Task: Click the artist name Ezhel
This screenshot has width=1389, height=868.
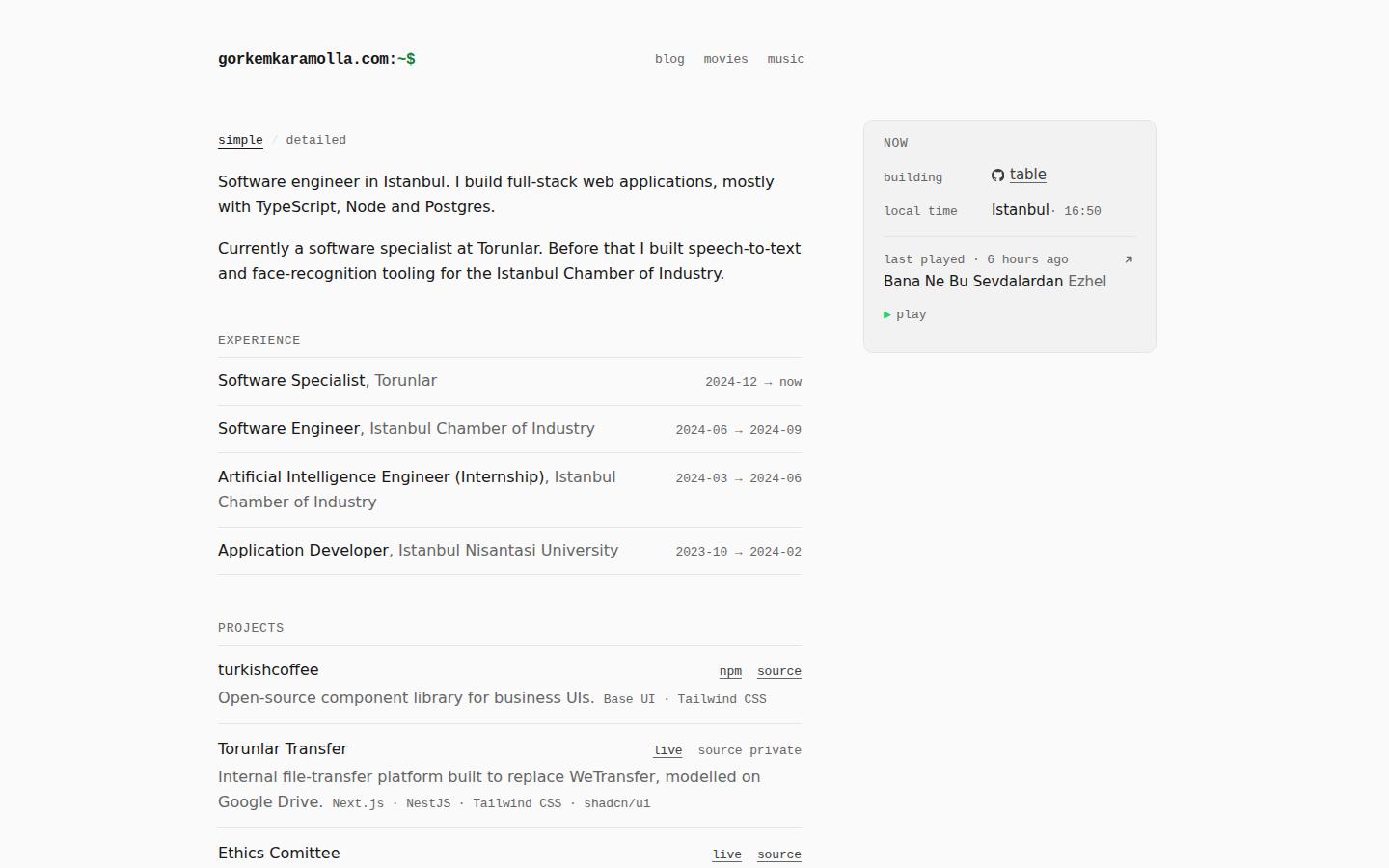Action: tap(1087, 282)
